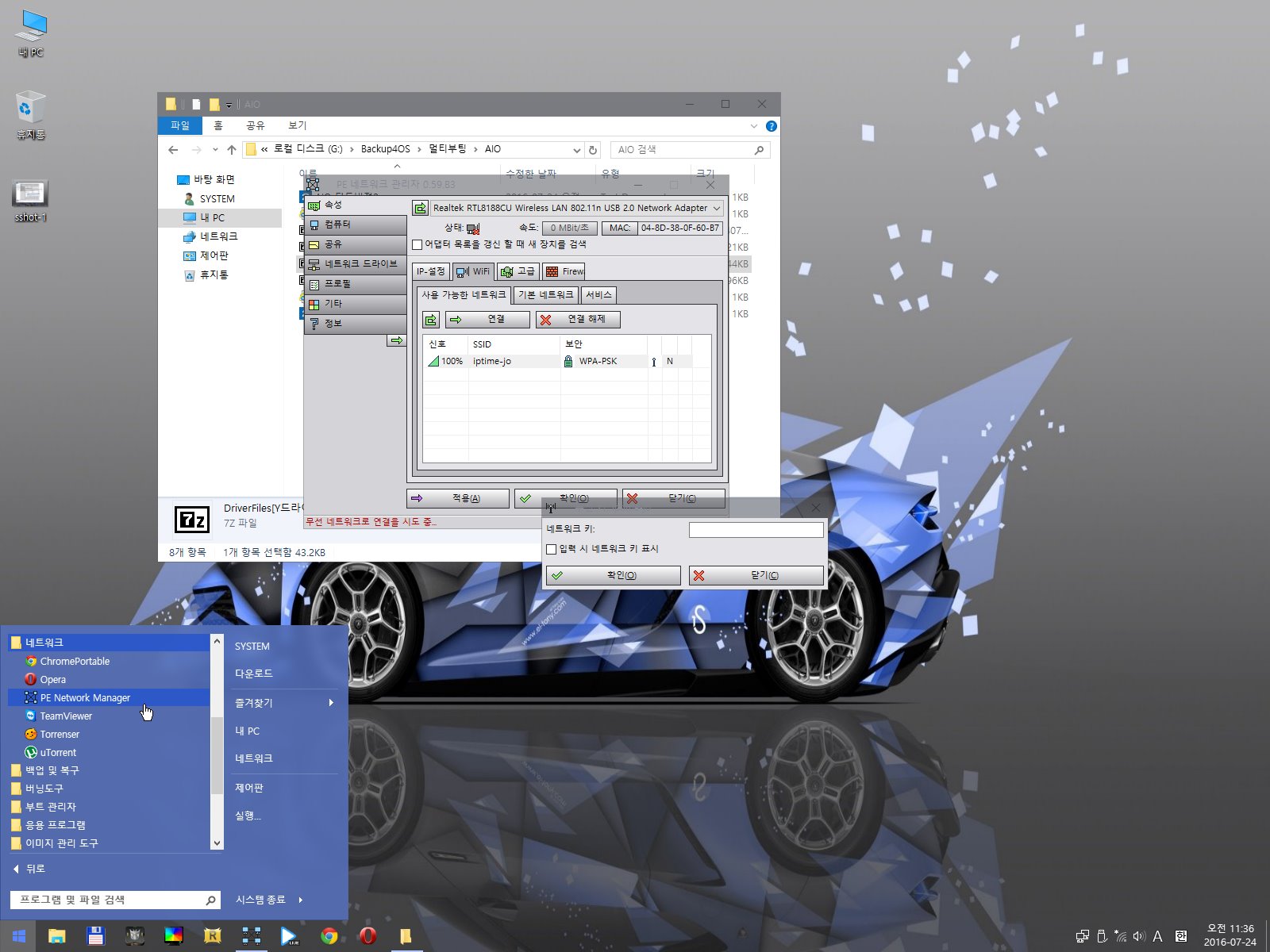Click the 프로그램 및 파일 검색 search box
1270x952 pixels.
[x=114, y=900]
